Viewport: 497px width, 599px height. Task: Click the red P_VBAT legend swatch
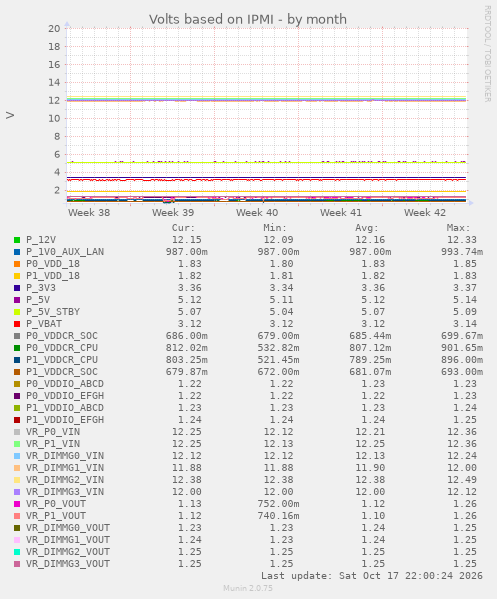tap(17, 324)
